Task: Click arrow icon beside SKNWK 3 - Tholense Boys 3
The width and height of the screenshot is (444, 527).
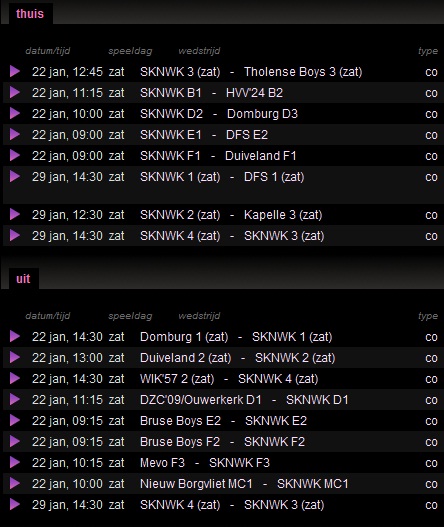Action: point(15,71)
